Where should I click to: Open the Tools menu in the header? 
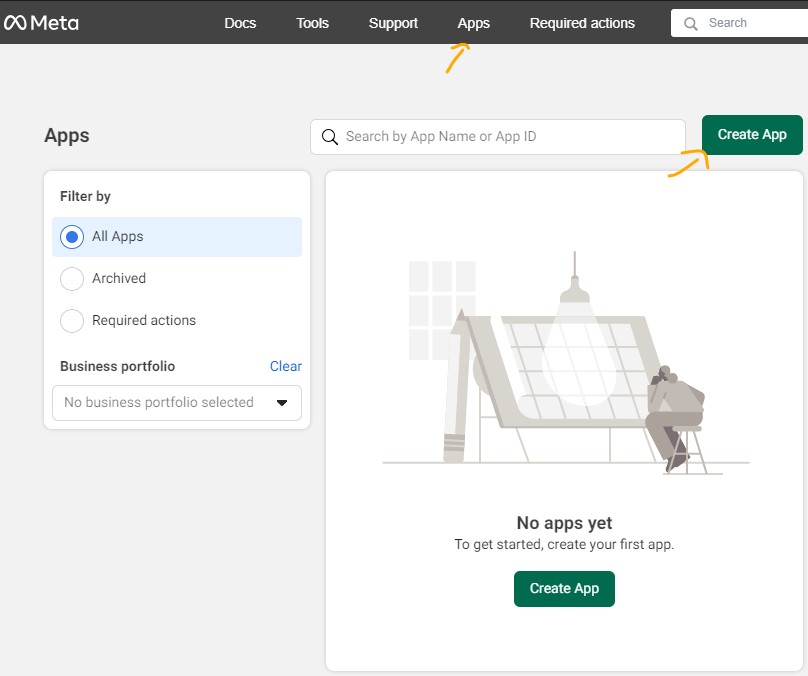312,23
